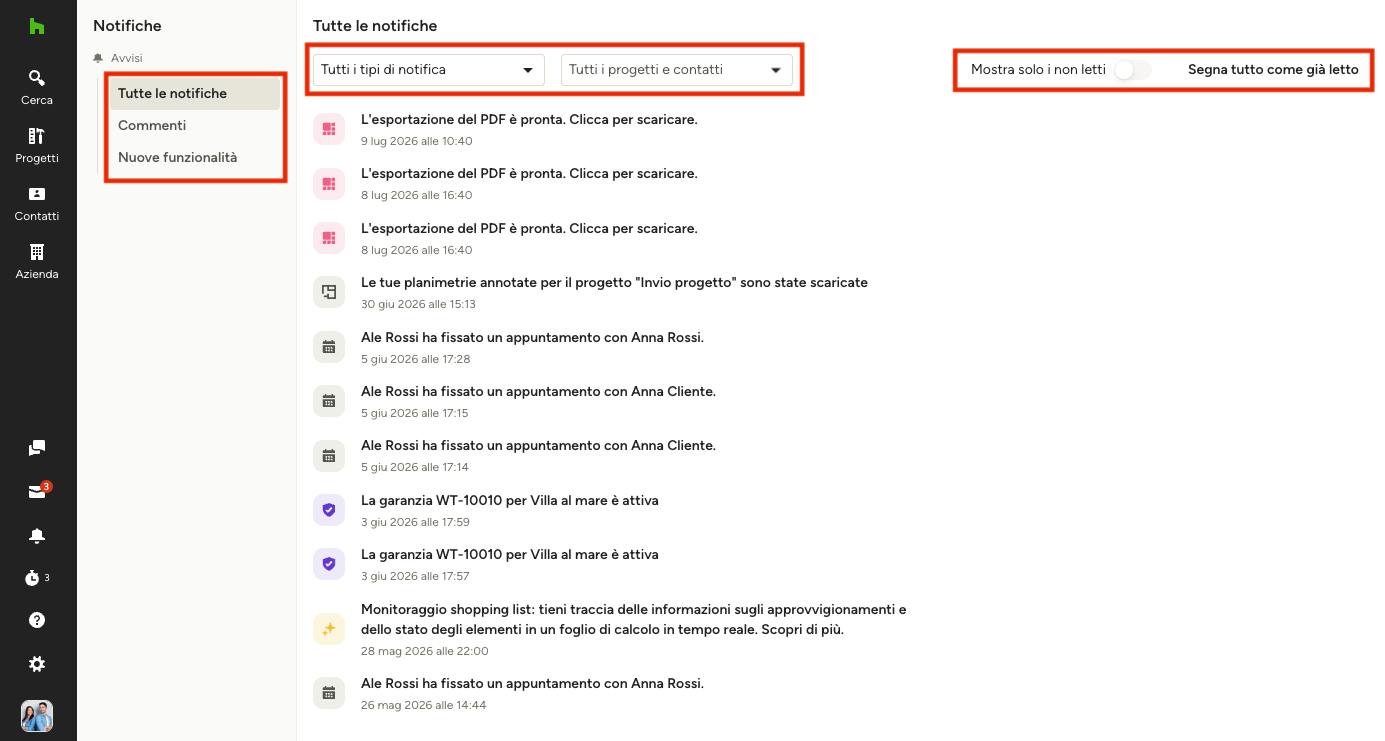Toggle Mostra solo i non letti switch

[1133, 70]
